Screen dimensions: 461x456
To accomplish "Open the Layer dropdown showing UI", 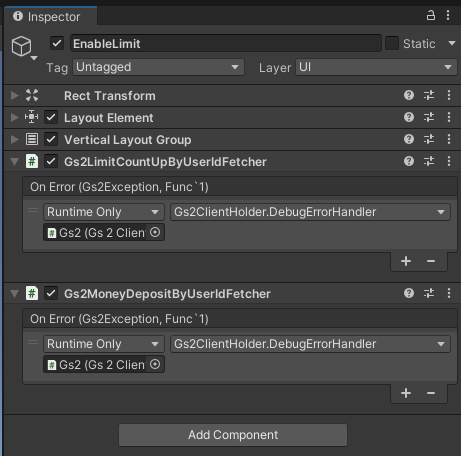I will (376, 67).
